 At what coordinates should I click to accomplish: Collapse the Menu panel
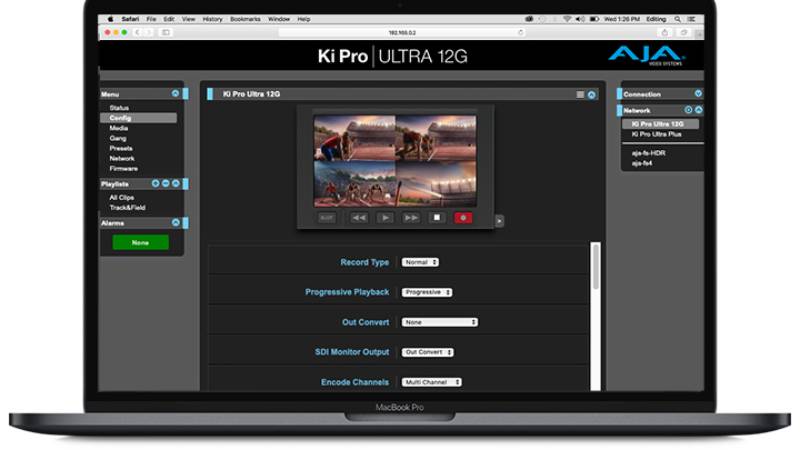pos(176,94)
